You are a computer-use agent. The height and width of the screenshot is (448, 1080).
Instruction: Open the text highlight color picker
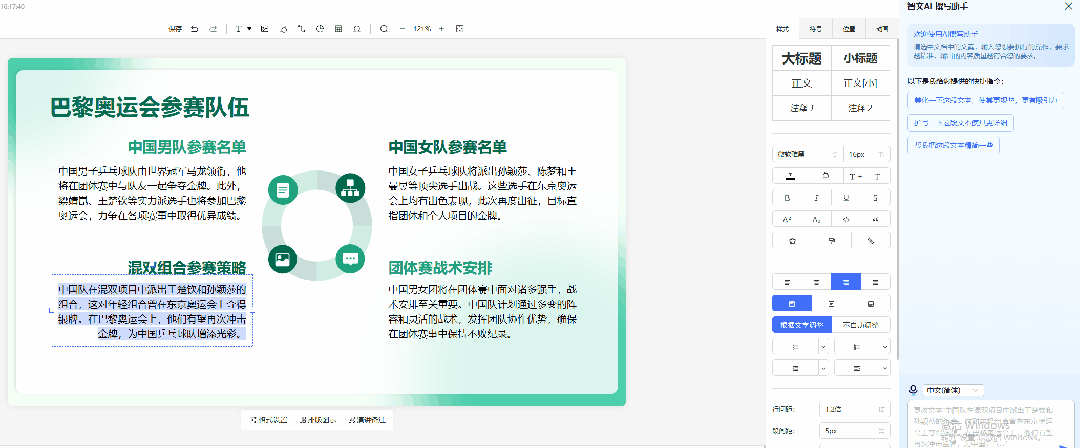(x=824, y=176)
